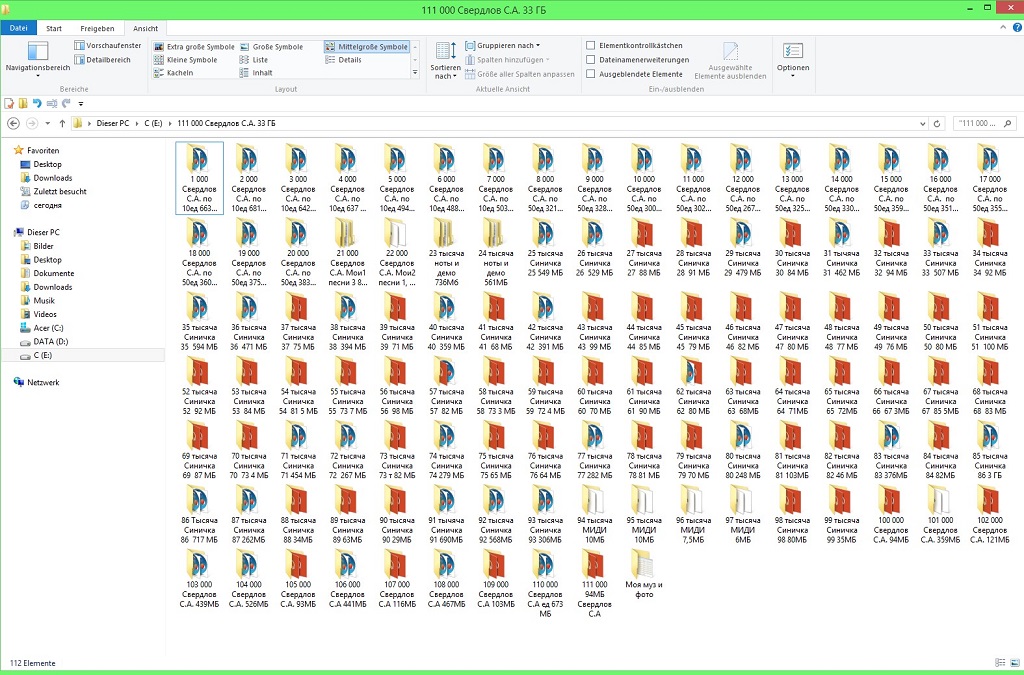Image resolution: width=1024 pixels, height=675 pixels.
Task: Open the Navigationsbereich pane options
Action: click(x=37, y=60)
